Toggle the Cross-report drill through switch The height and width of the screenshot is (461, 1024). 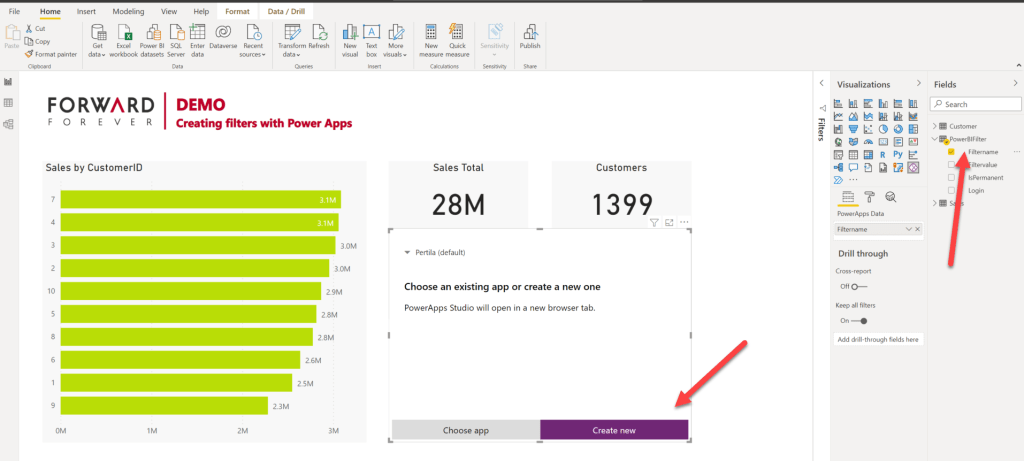857,286
